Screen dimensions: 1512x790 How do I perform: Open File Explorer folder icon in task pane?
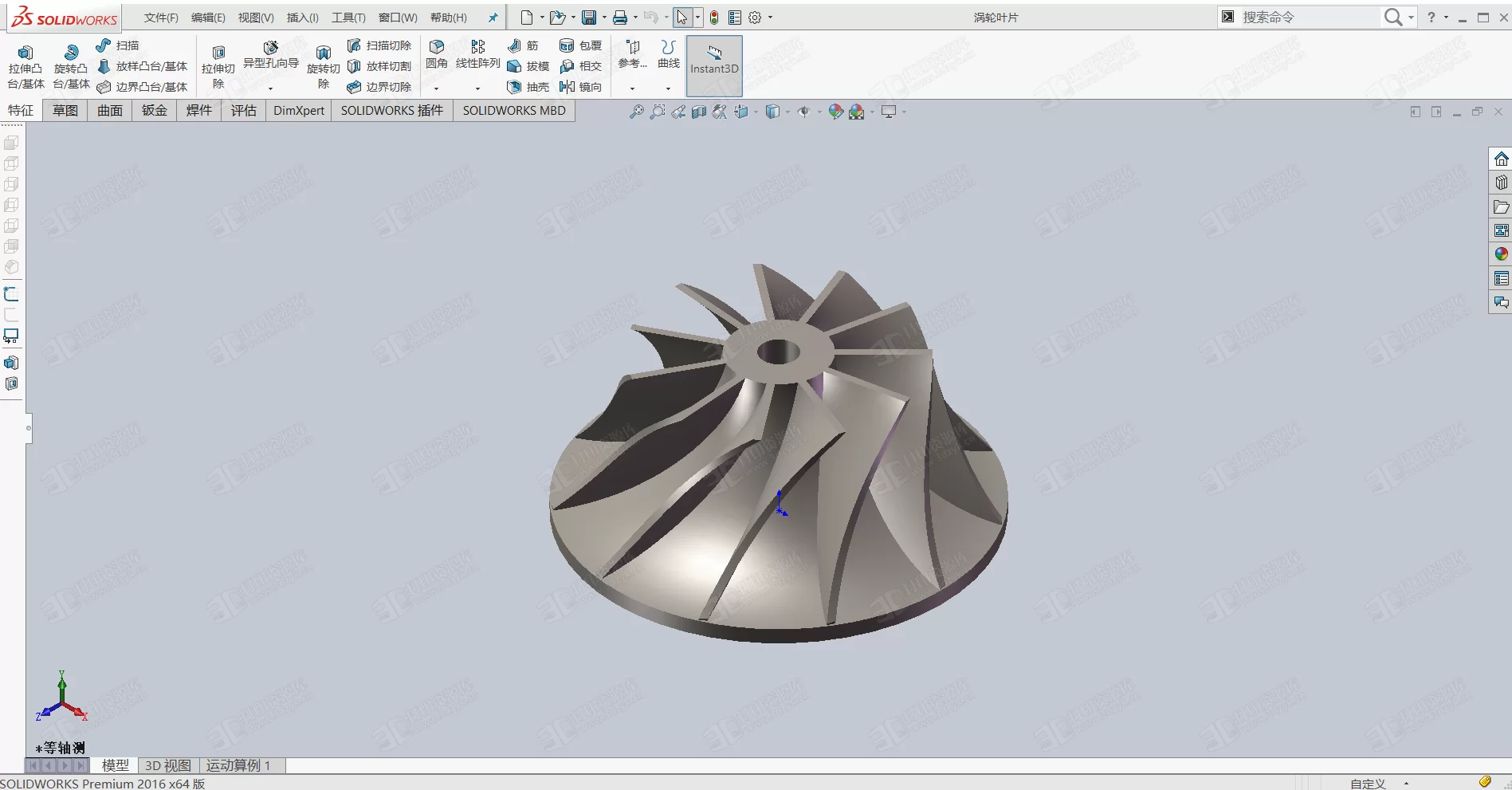pyautogui.click(x=1501, y=206)
